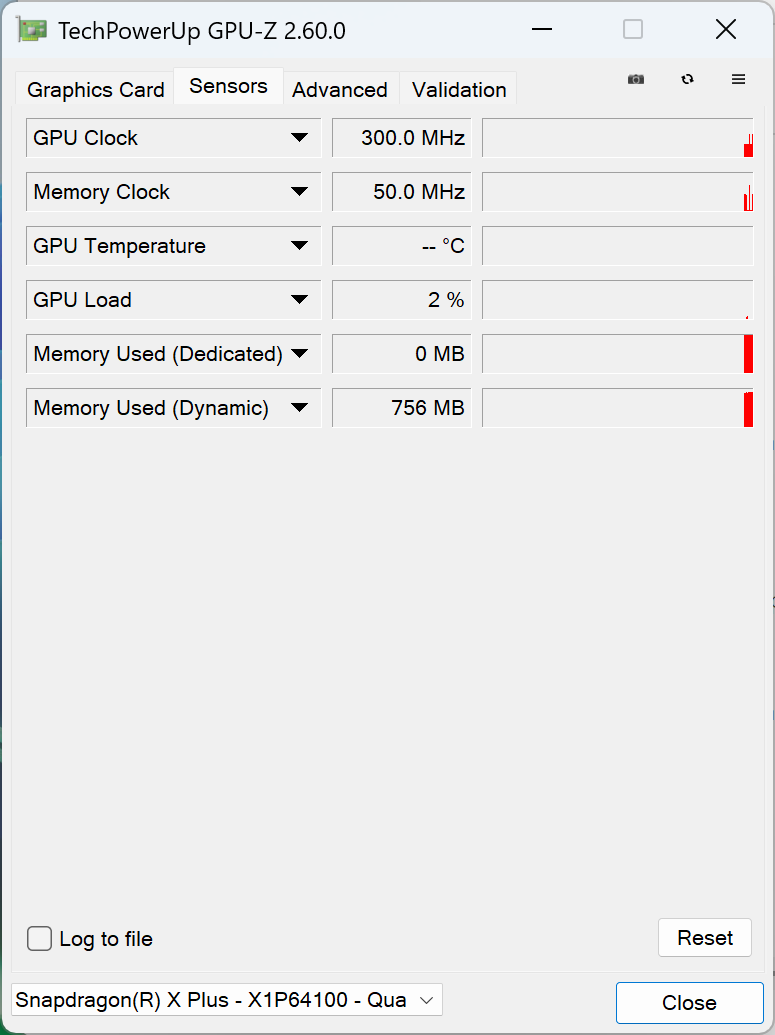Click the refresh sensors icon
The width and height of the screenshot is (775, 1035).
687,80
